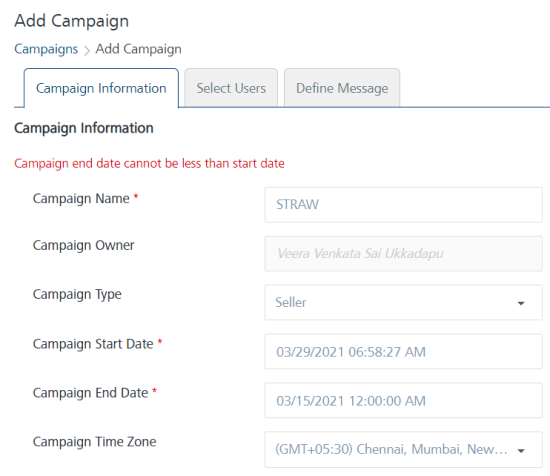Open the Campaign Information tab
The height and width of the screenshot is (476, 550).
[101, 88]
